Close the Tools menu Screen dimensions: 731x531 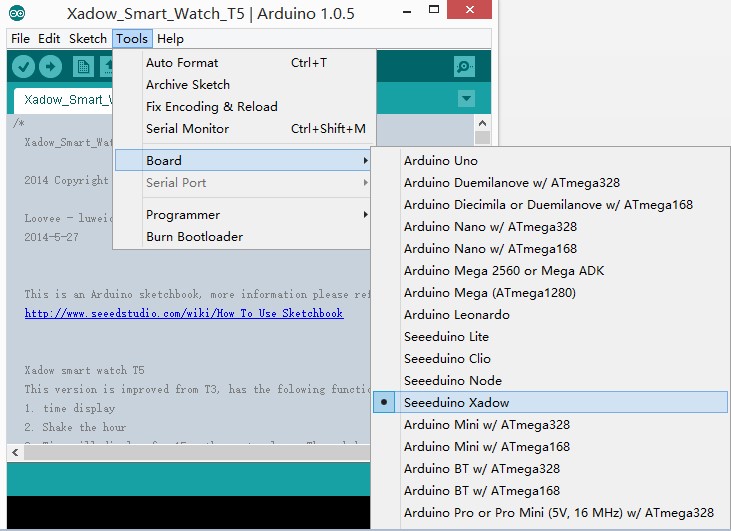pos(132,39)
